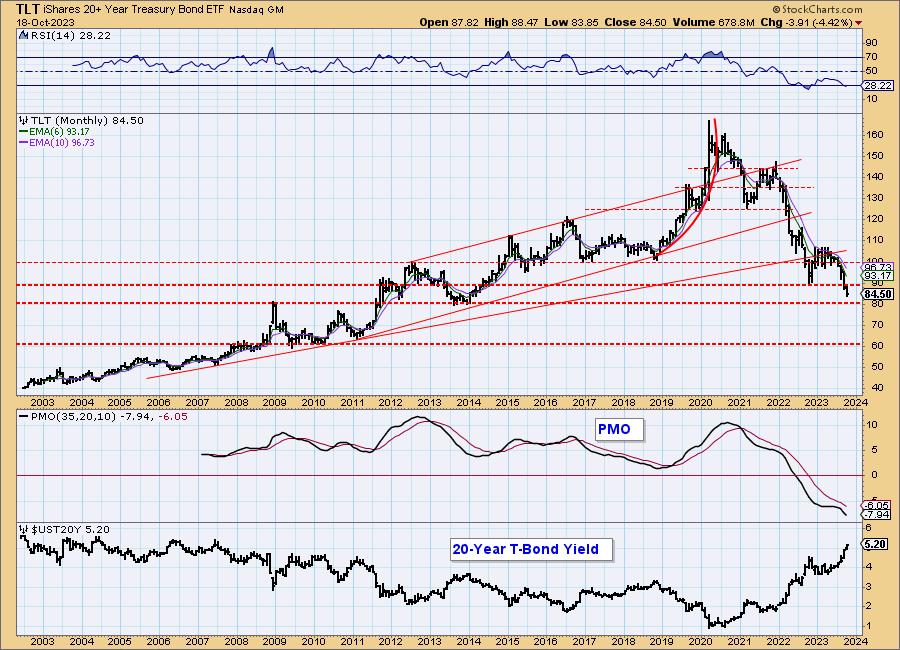
Task: Click the 96.73 price tag on the right axis
Action: (x=878, y=268)
